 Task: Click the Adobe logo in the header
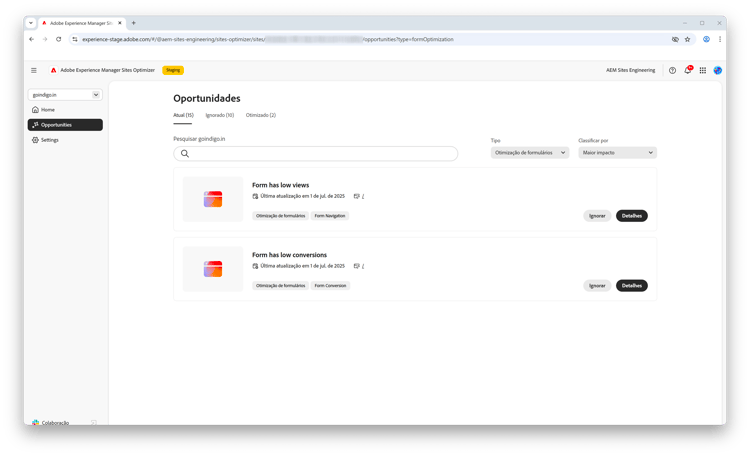54,70
